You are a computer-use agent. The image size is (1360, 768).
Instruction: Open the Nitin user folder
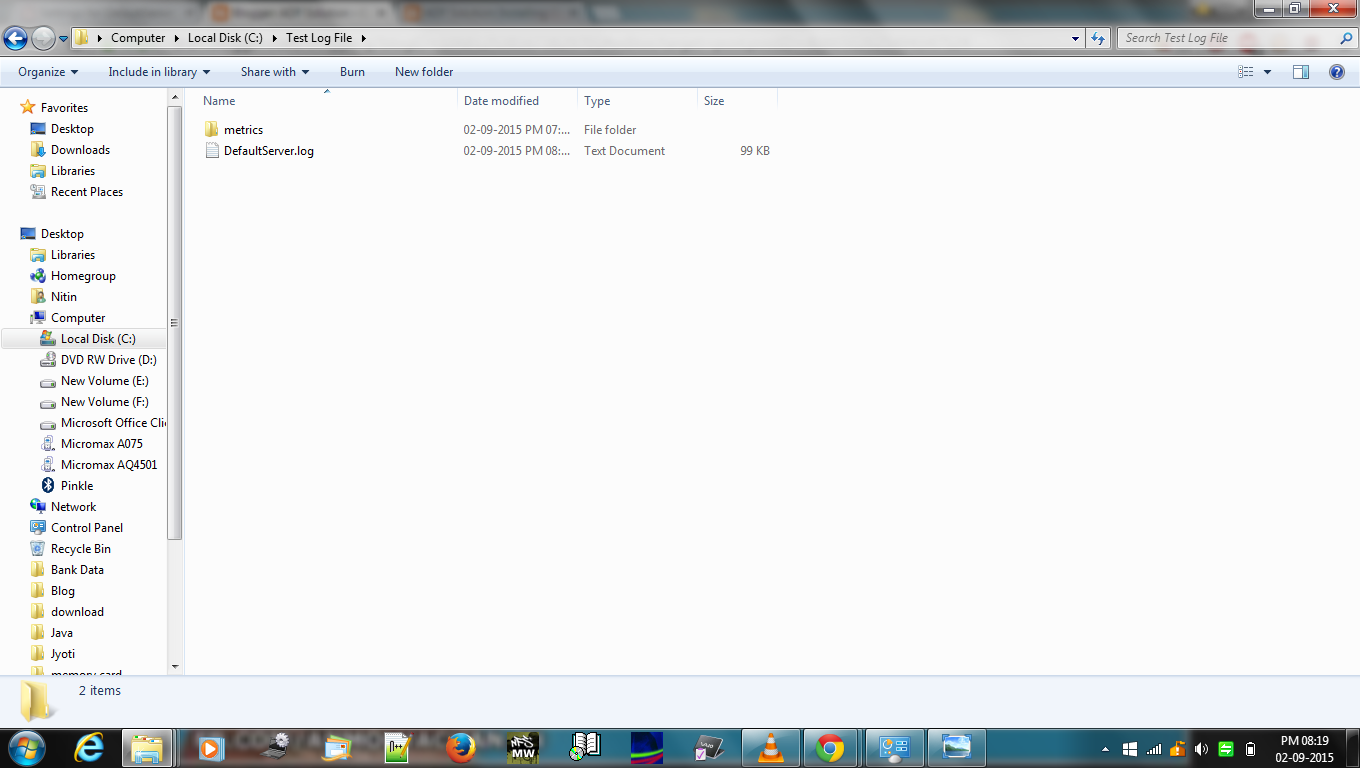point(64,297)
